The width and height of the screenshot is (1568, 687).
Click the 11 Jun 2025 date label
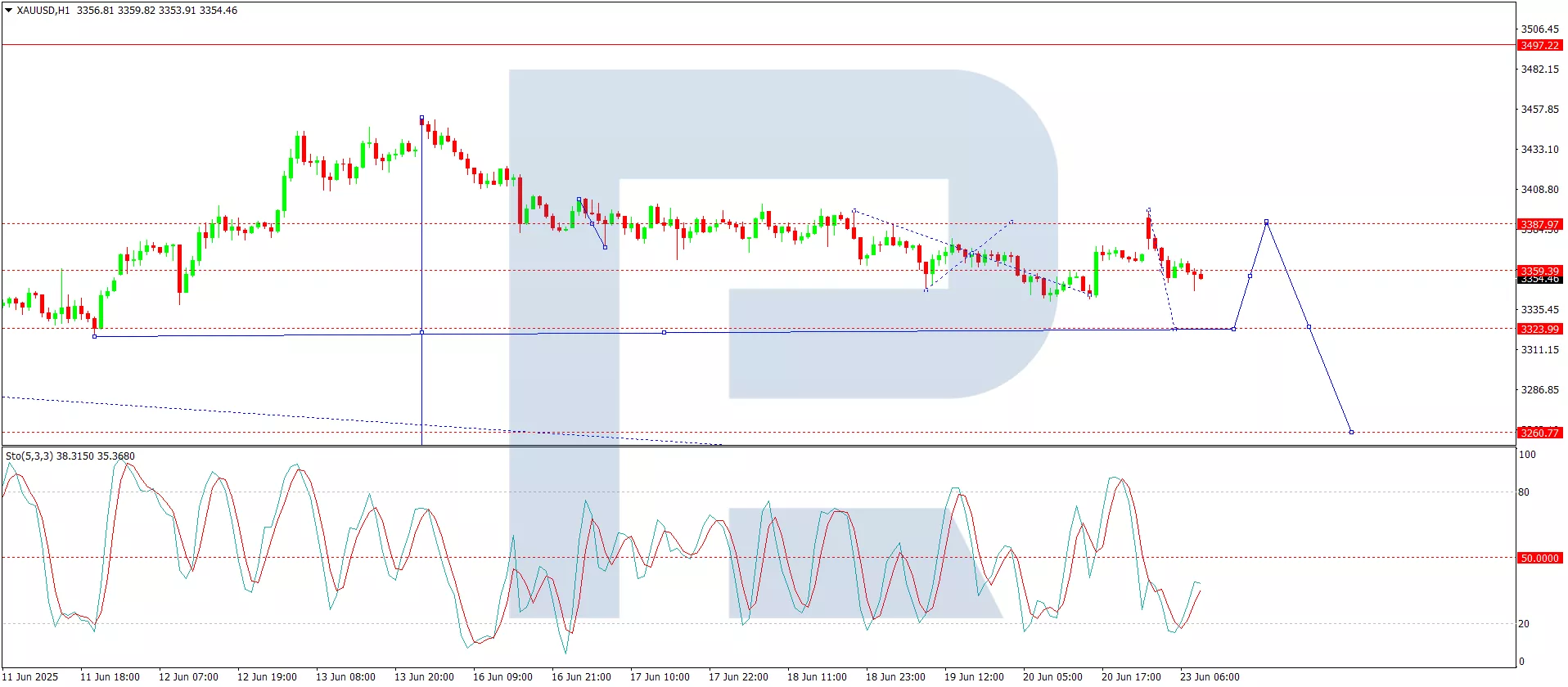tap(31, 676)
